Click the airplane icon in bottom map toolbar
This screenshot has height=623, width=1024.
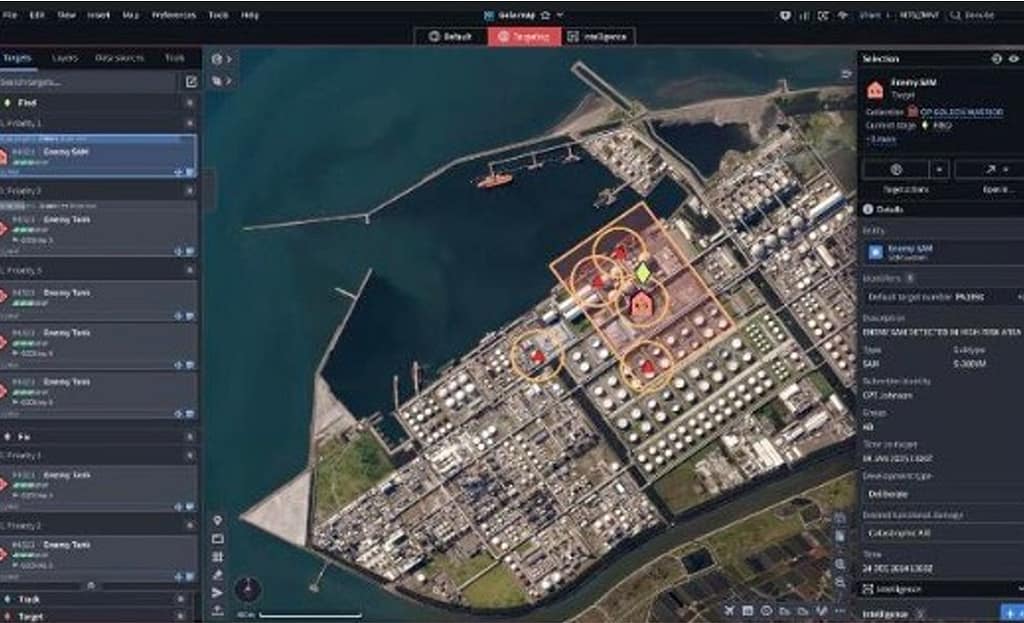pos(729,610)
